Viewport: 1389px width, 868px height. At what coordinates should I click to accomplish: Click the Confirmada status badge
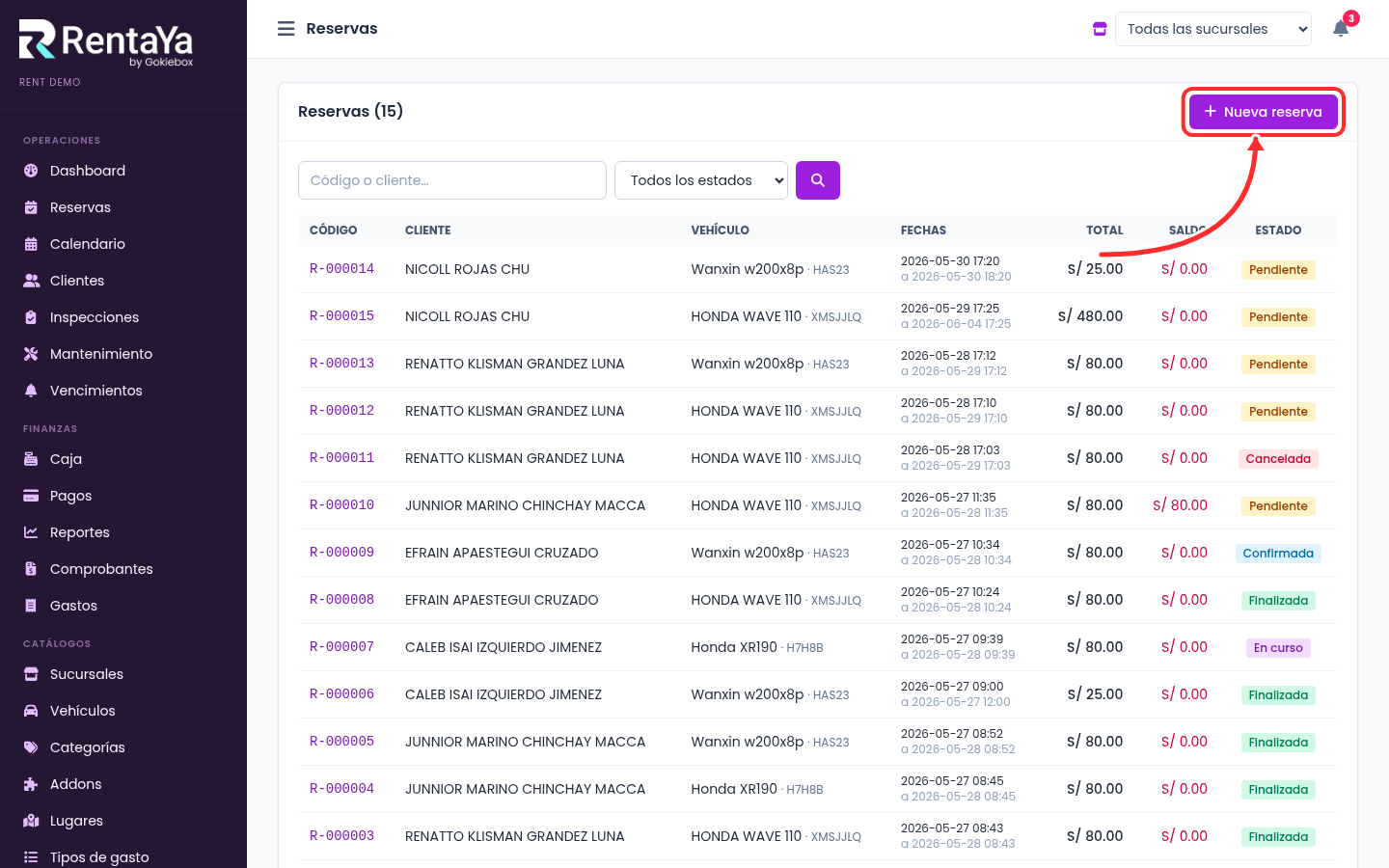pyautogui.click(x=1278, y=554)
